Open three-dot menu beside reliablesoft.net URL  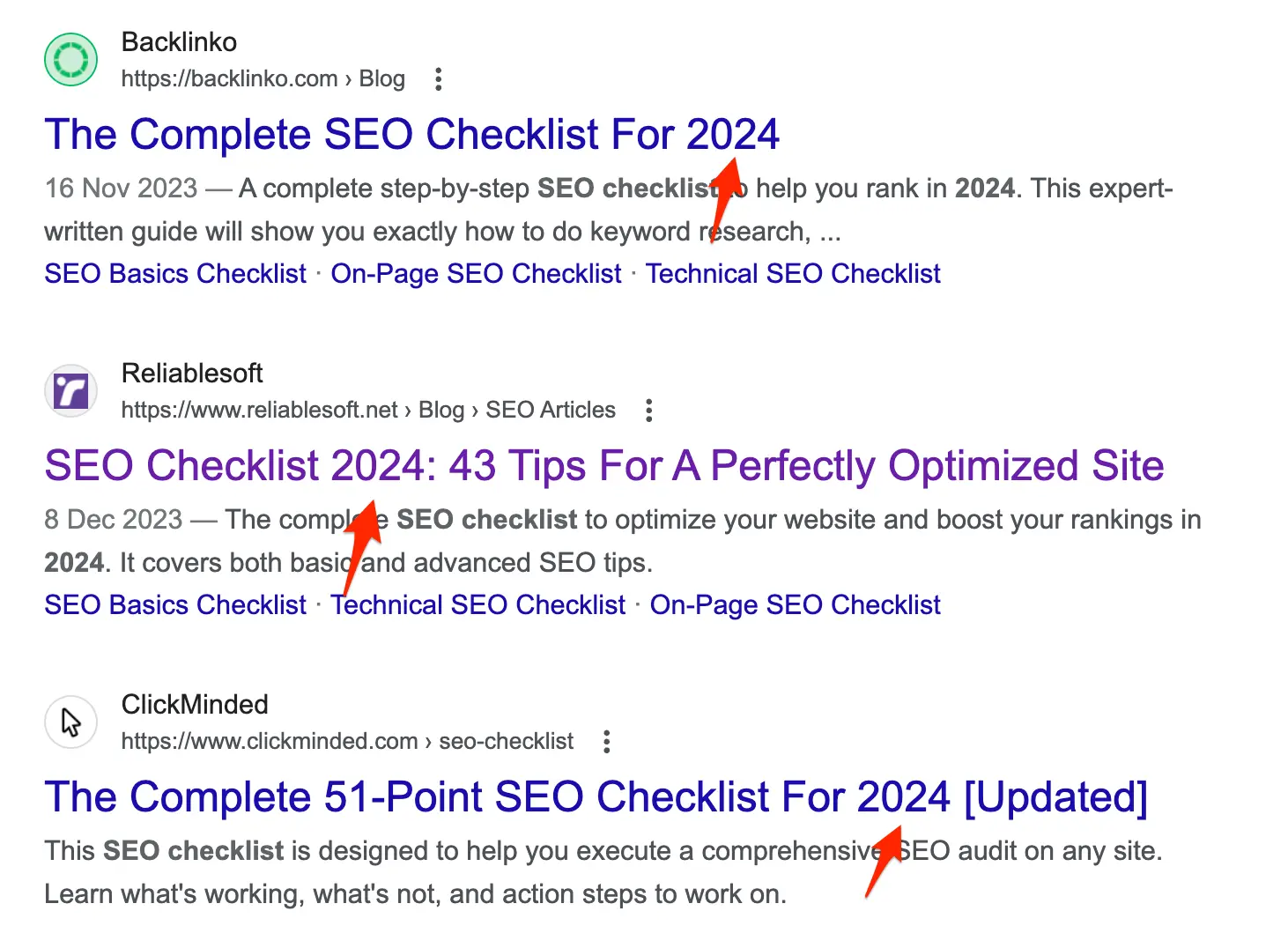(x=648, y=411)
